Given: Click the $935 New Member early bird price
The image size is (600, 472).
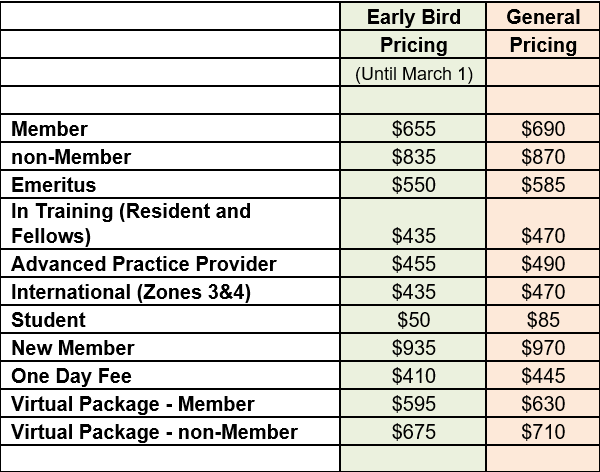Looking at the screenshot, I should tap(413, 348).
